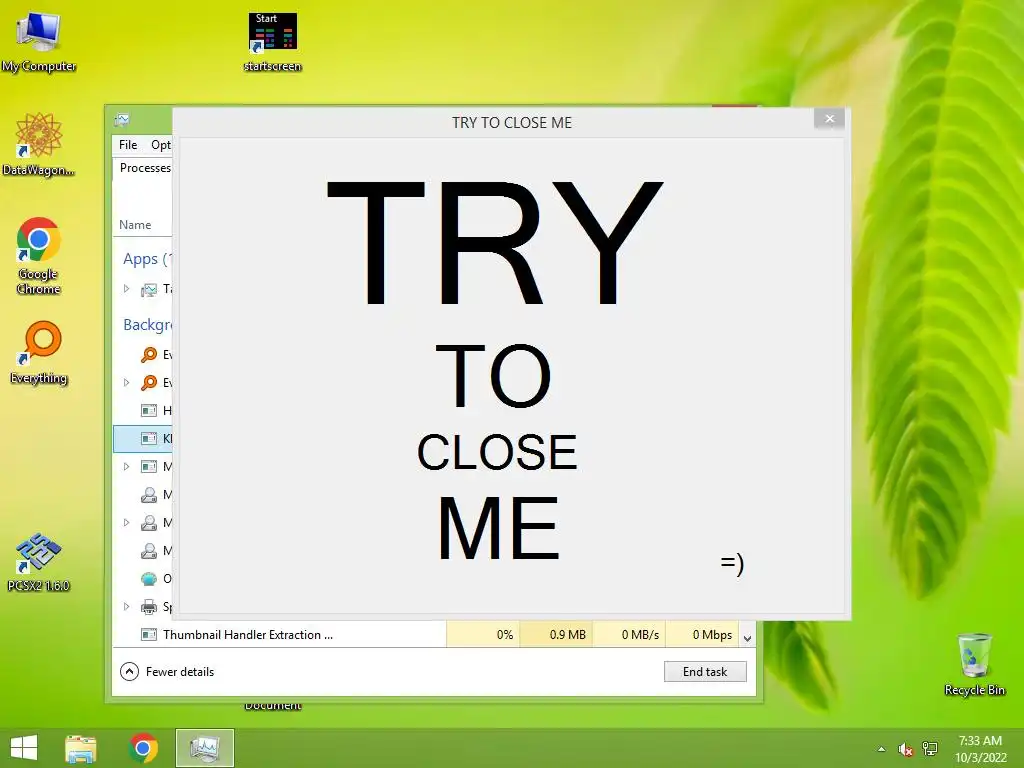Image resolution: width=1024 pixels, height=768 pixels.
Task: Select the Thumbnail Handler Extraction row text
Action: coord(248,635)
